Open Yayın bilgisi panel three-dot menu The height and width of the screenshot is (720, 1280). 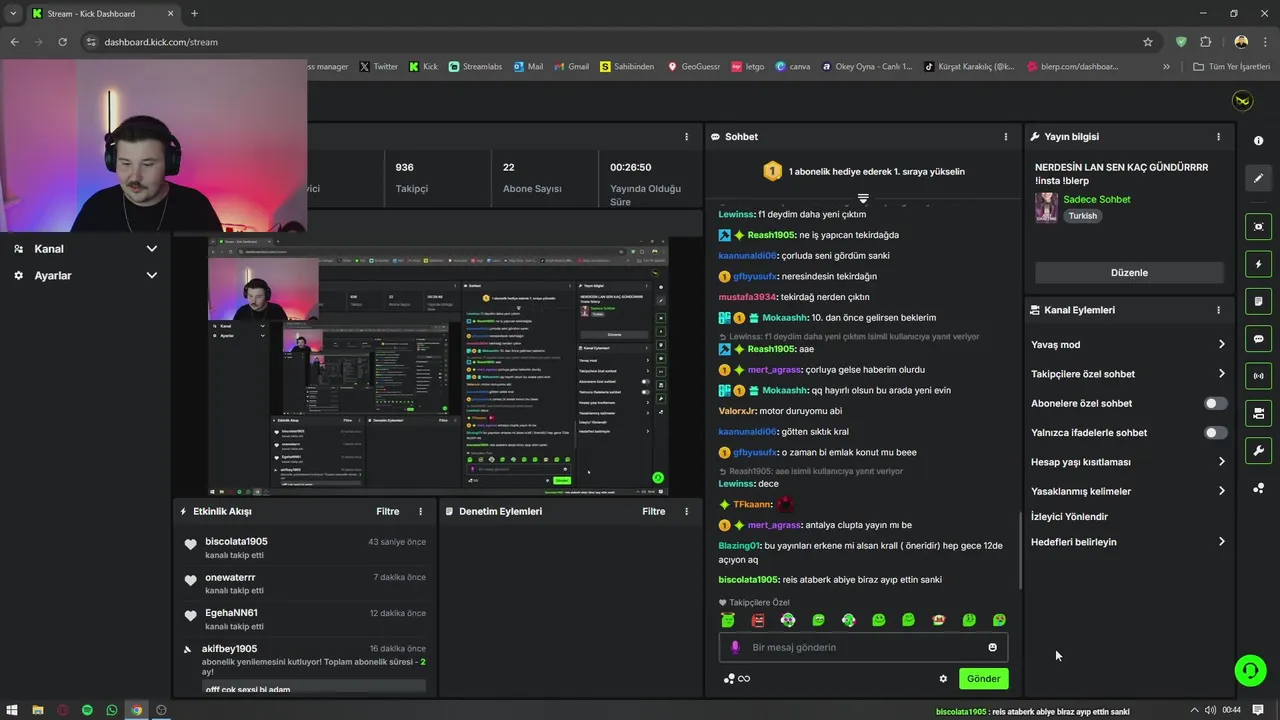point(1218,137)
